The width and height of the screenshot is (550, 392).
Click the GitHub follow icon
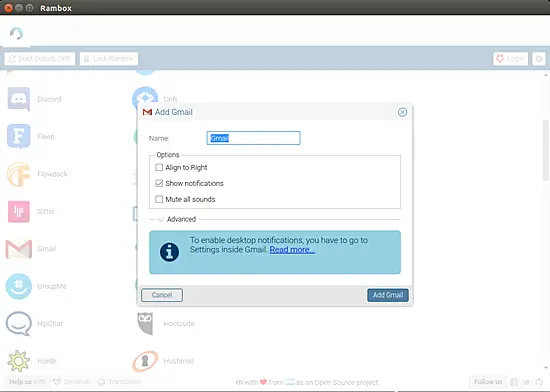pos(539,382)
